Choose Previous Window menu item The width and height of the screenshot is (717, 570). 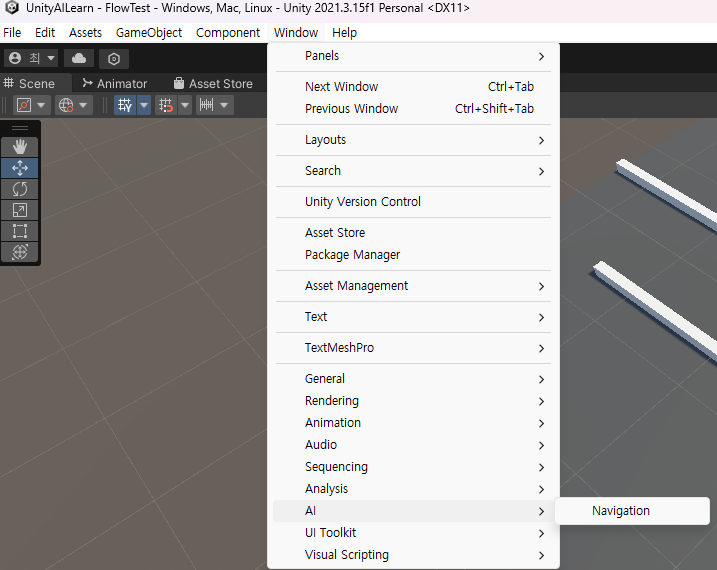click(413, 109)
